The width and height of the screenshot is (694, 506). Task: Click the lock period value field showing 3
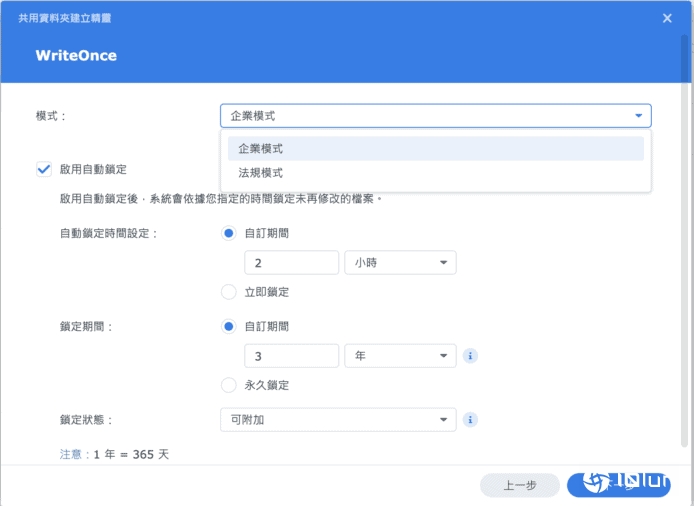291,356
